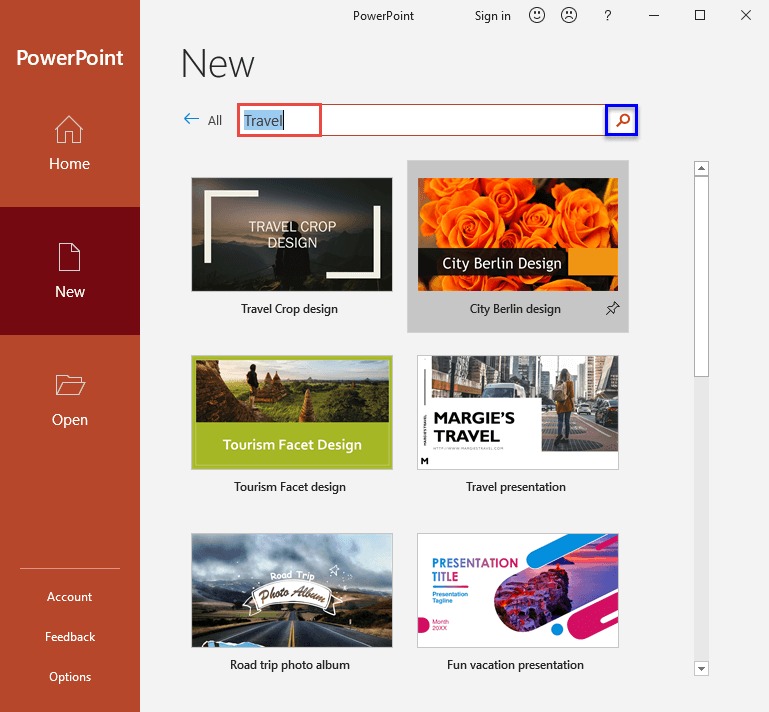Click the scrollbar up arrow
769x712 pixels.
click(701, 169)
